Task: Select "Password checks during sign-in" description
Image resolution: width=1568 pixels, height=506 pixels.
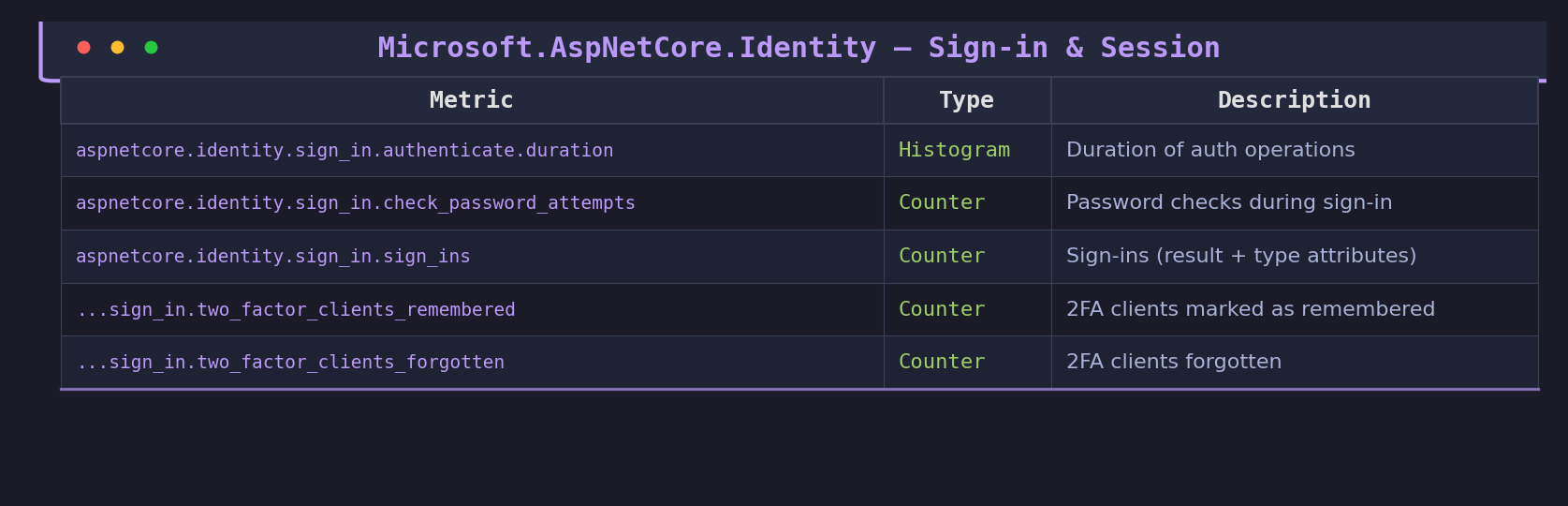Action: click(x=1229, y=203)
